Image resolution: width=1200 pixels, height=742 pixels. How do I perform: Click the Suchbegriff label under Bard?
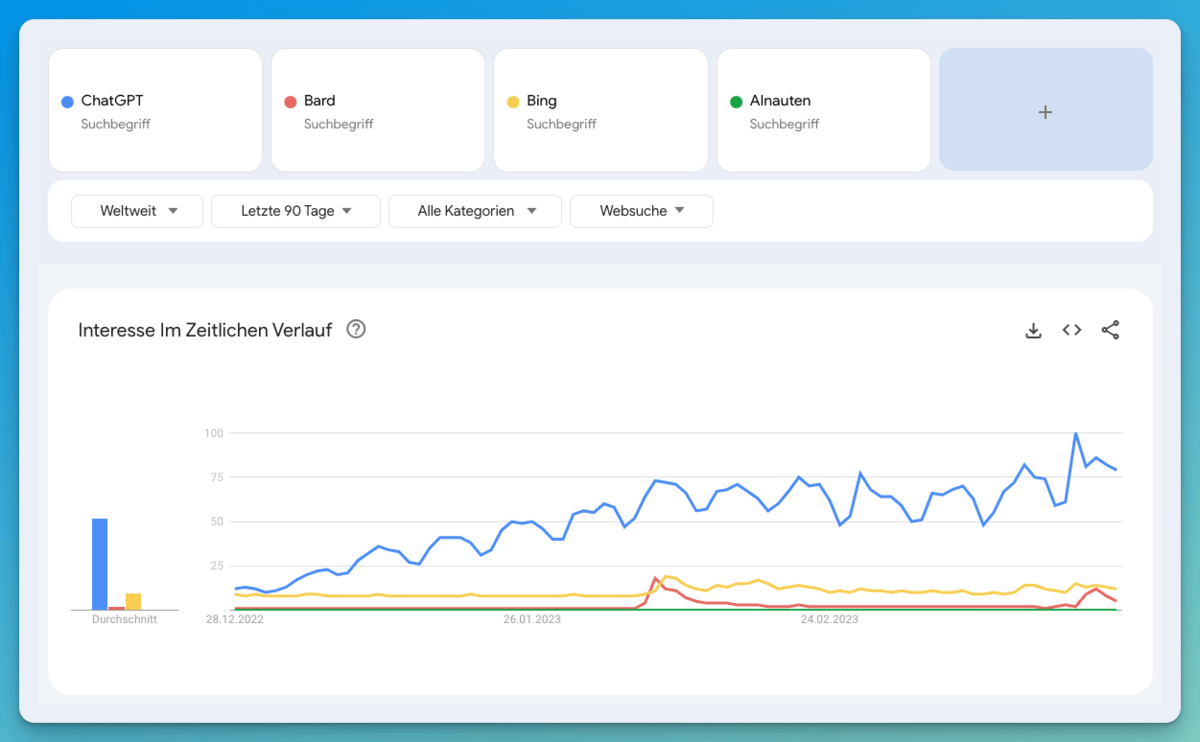[338, 124]
